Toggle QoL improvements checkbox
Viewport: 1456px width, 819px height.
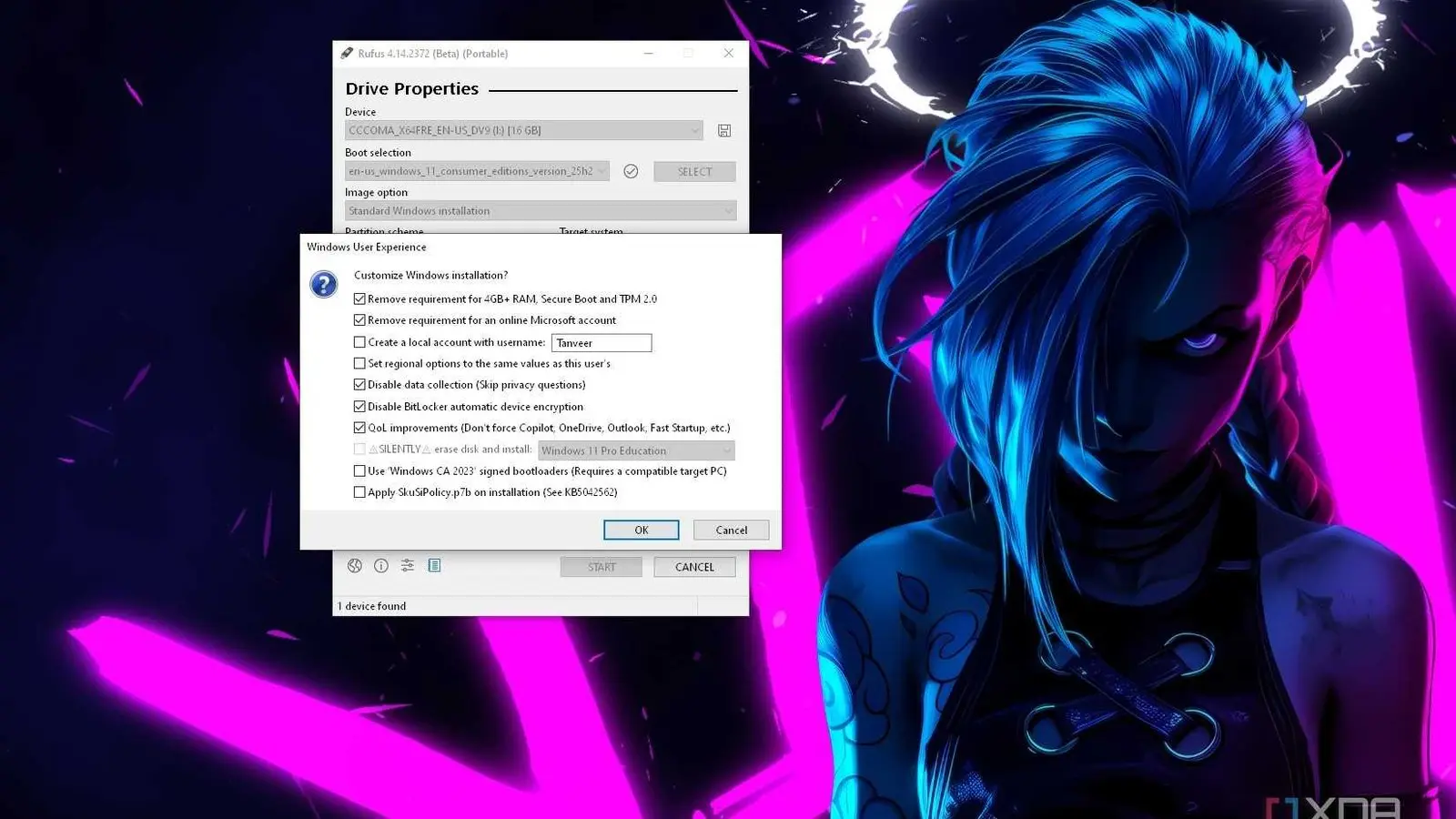click(359, 428)
